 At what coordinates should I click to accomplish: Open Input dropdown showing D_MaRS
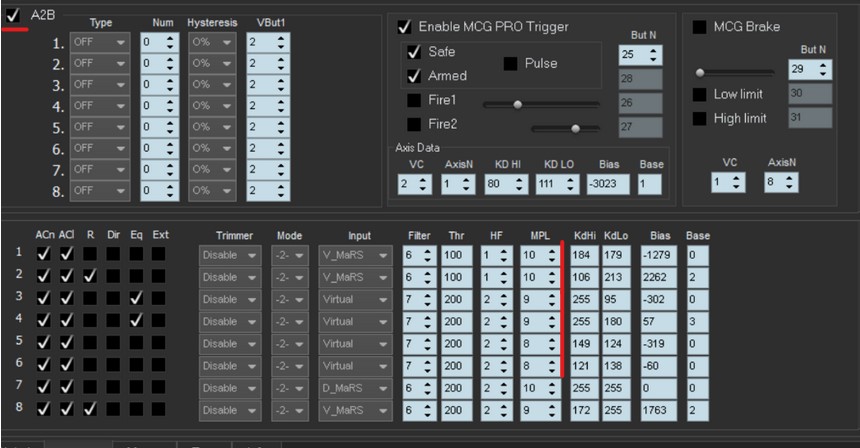coord(355,388)
